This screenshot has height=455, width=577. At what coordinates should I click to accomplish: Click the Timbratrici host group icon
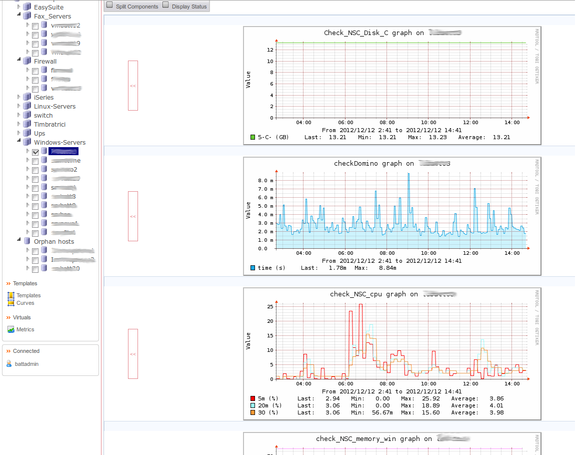tap(27, 124)
